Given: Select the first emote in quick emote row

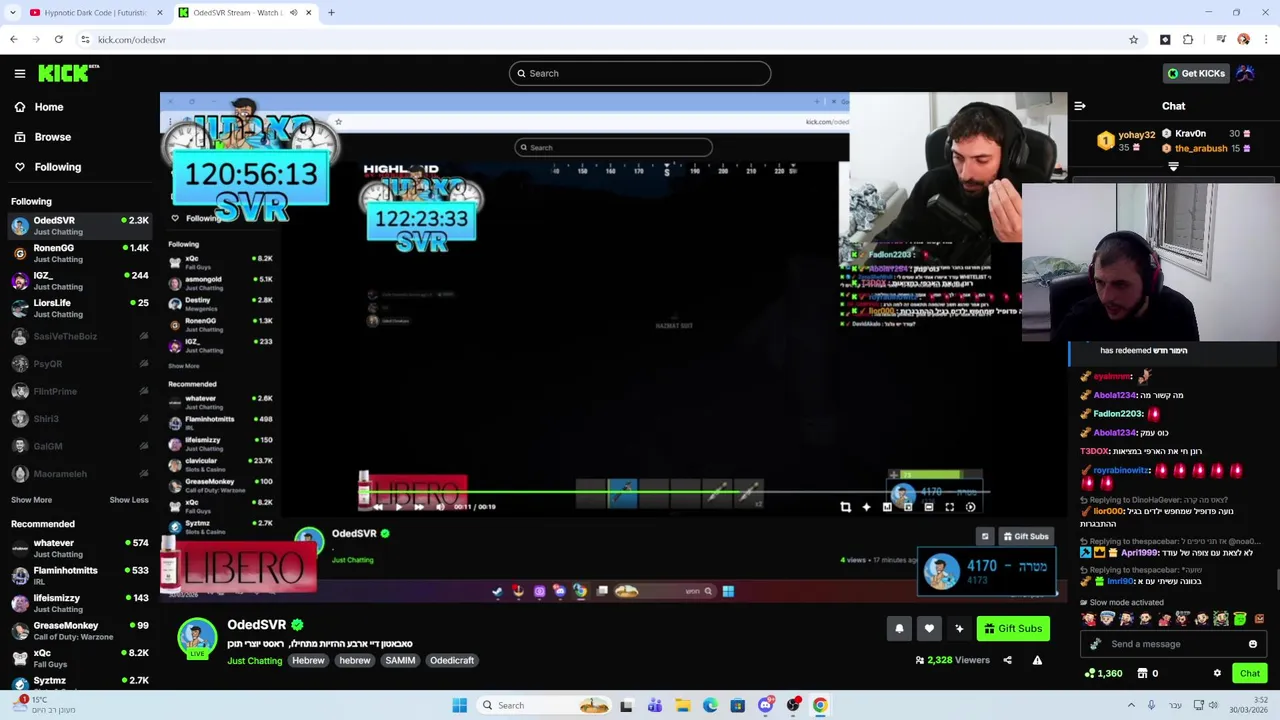Looking at the screenshot, I should (x=1089, y=619).
